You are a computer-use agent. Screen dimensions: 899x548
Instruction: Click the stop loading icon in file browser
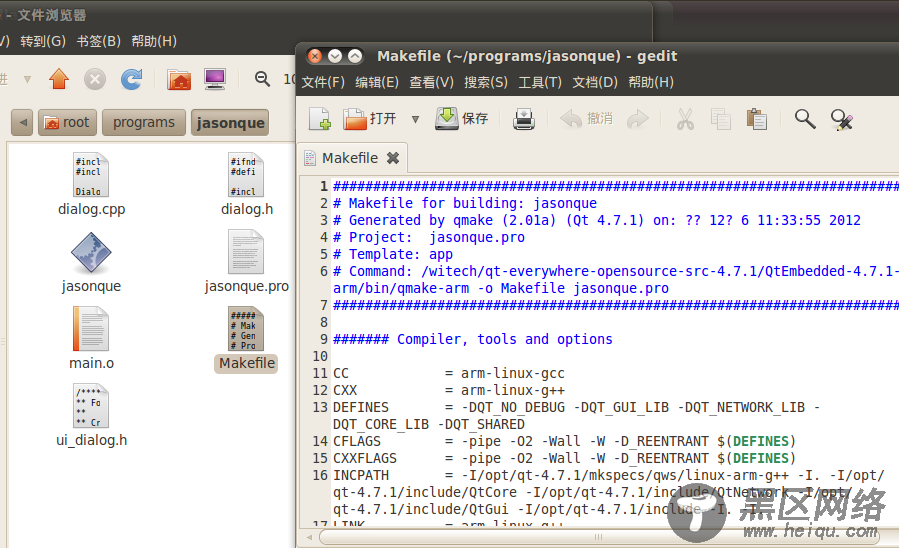coord(95,79)
